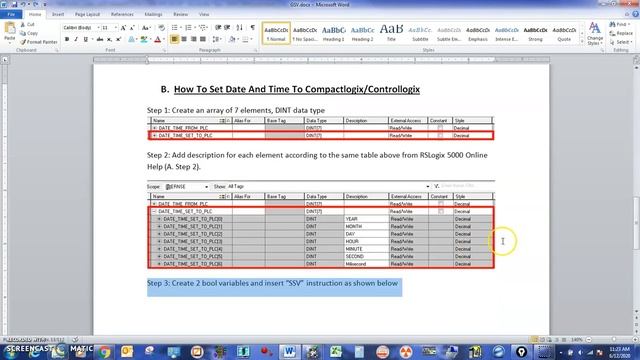Image resolution: width=640 pixels, height=360 pixels.
Task: Open Font dialog launcher
Action: click(164, 51)
